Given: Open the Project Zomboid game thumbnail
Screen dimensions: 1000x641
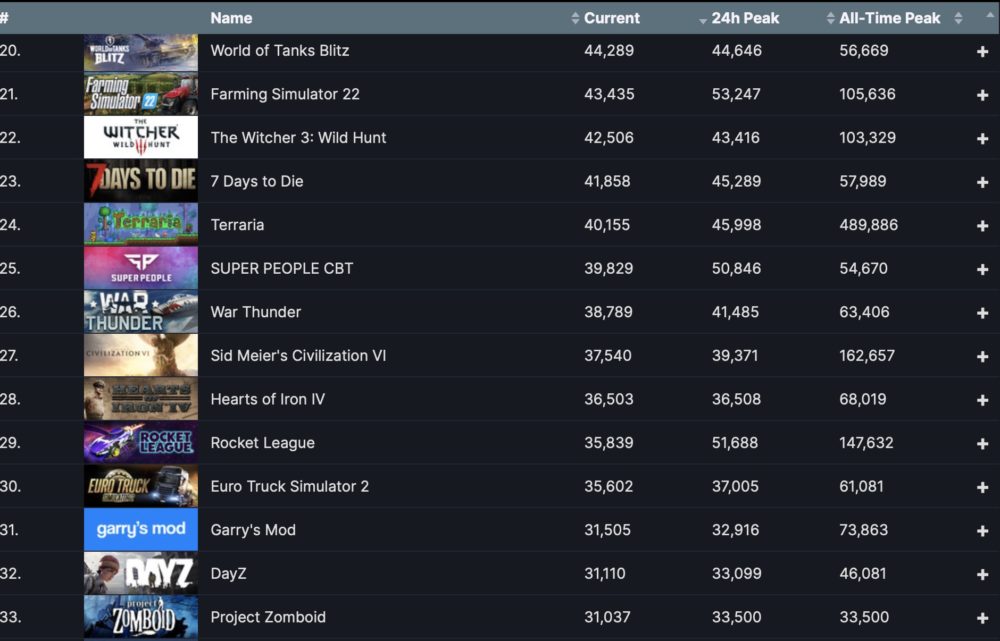Looking at the screenshot, I should [141, 617].
